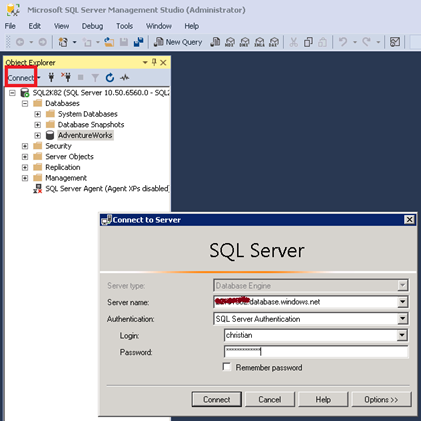This screenshot has height=421, width=421.
Task: Click the Save All toolbar icon
Action: [138, 42]
